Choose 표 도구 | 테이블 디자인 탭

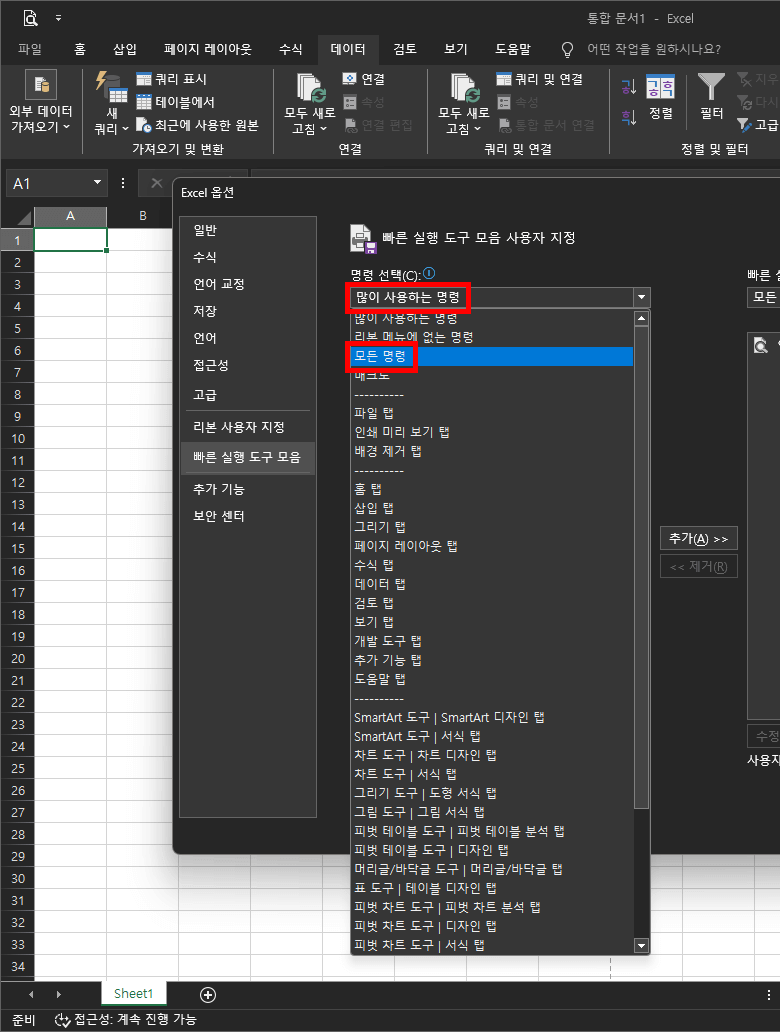pos(492,889)
